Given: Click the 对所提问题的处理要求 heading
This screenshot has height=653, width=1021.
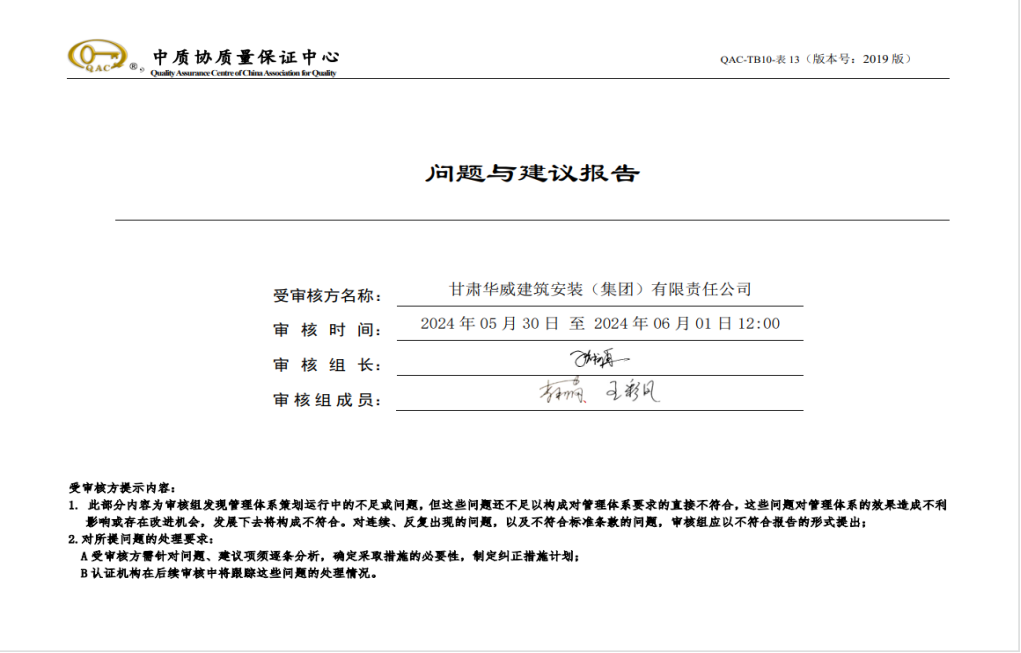Looking at the screenshot, I should pyautogui.click(x=139, y=539).
